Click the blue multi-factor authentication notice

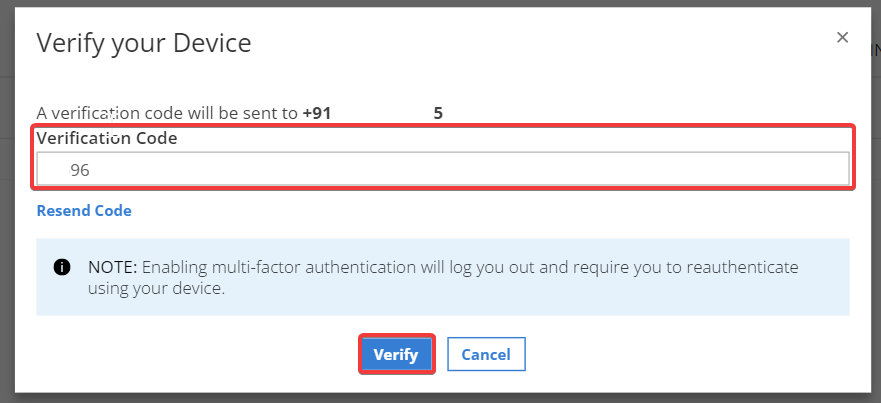pos(443,277)
